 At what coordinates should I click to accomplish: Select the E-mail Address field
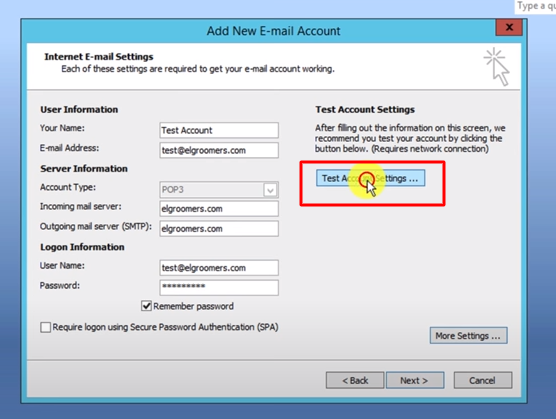[x=219, y=150]
